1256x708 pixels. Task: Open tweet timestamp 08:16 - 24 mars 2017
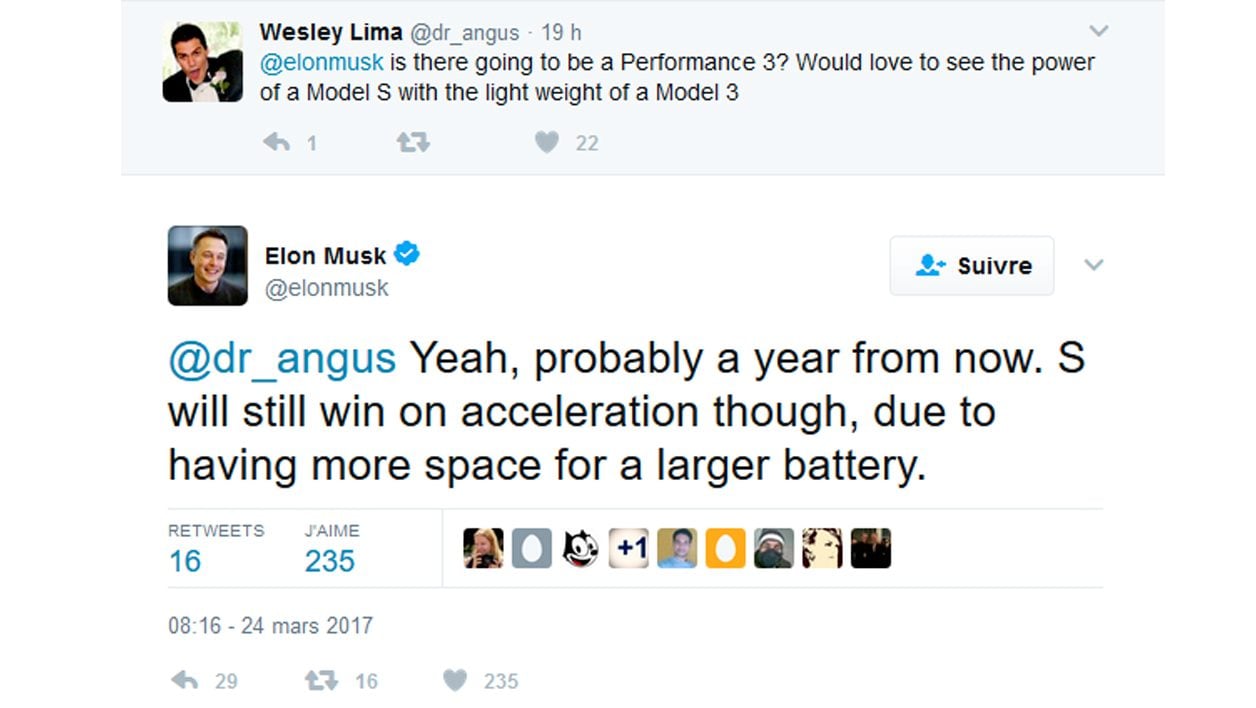tap(270, 627)
